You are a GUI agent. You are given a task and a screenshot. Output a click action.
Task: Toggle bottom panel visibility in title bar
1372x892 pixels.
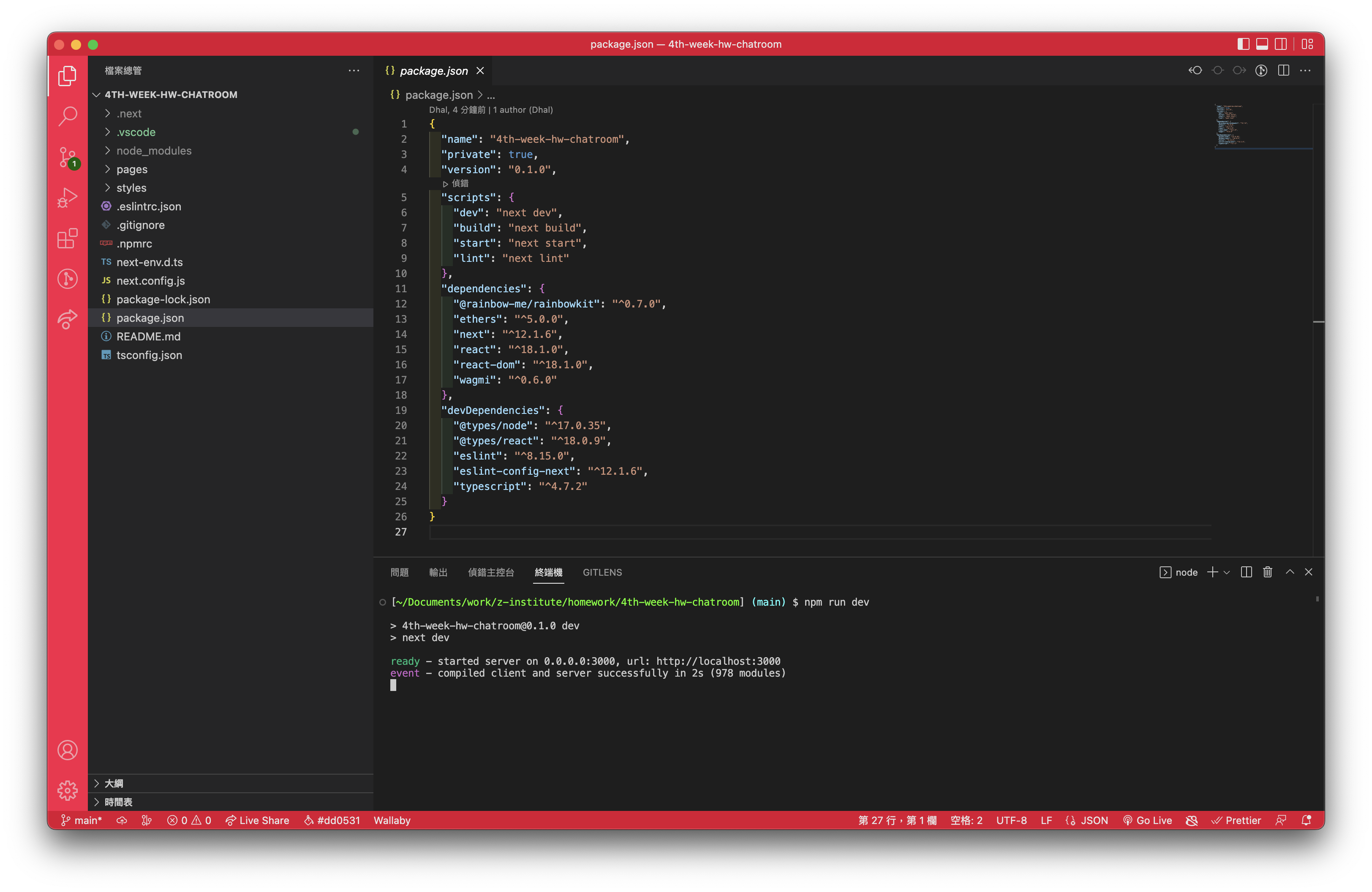tap(1262, 44)
